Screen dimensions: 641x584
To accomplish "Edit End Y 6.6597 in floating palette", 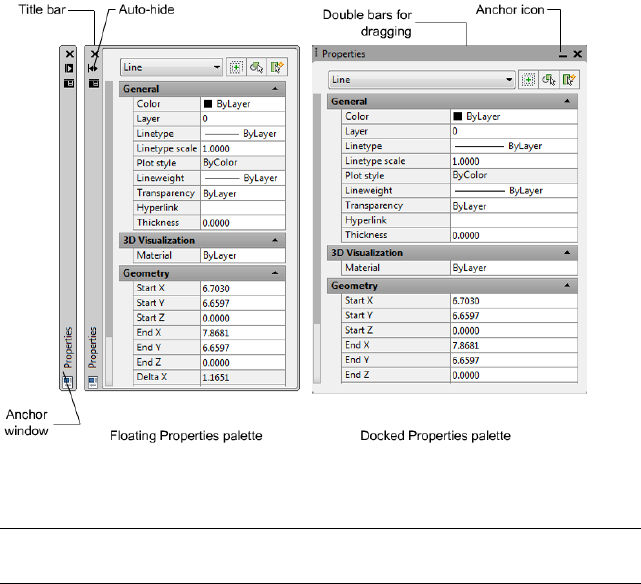I will 243,347.
